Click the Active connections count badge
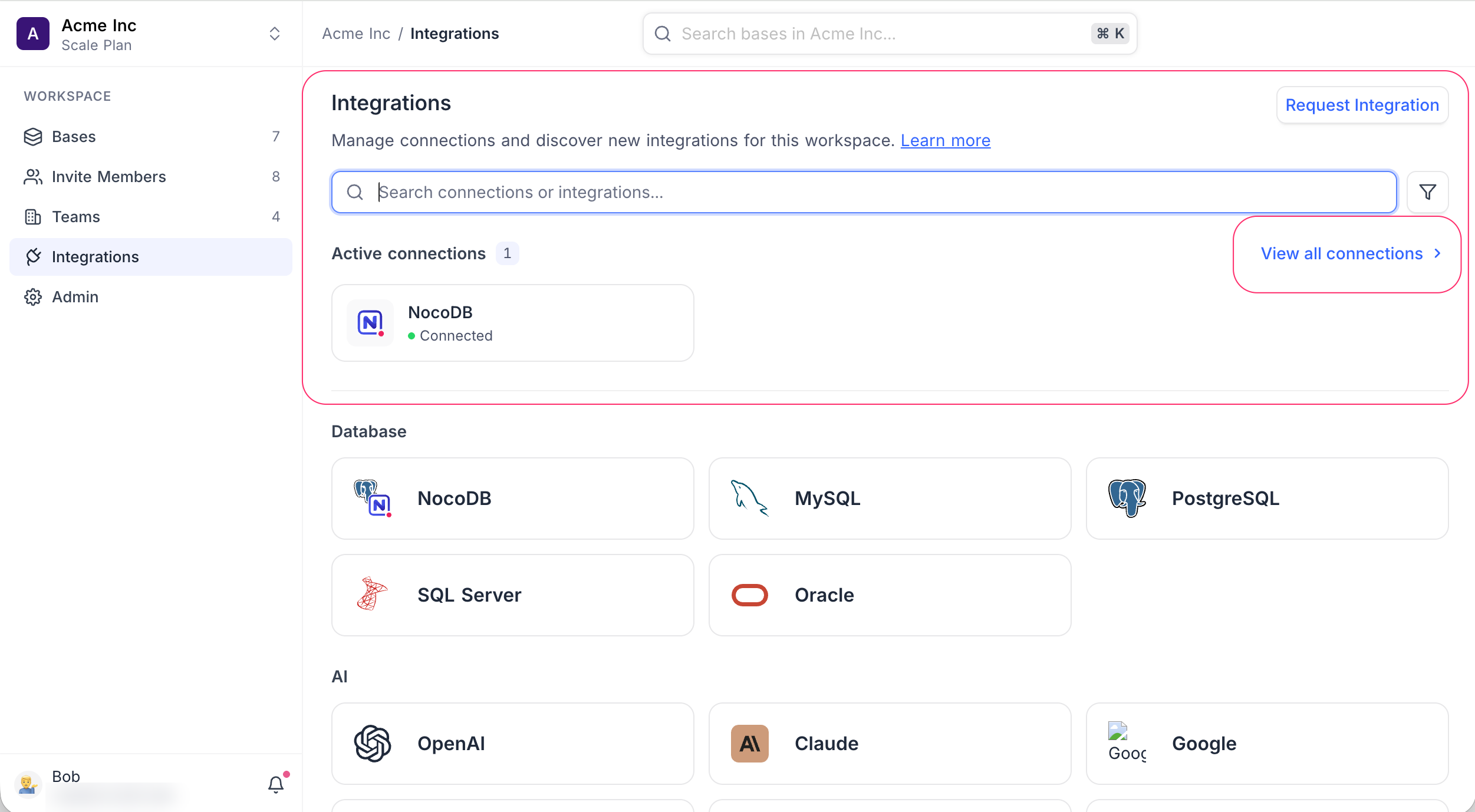Screen dimensions: 1475x812 (507, 253)
